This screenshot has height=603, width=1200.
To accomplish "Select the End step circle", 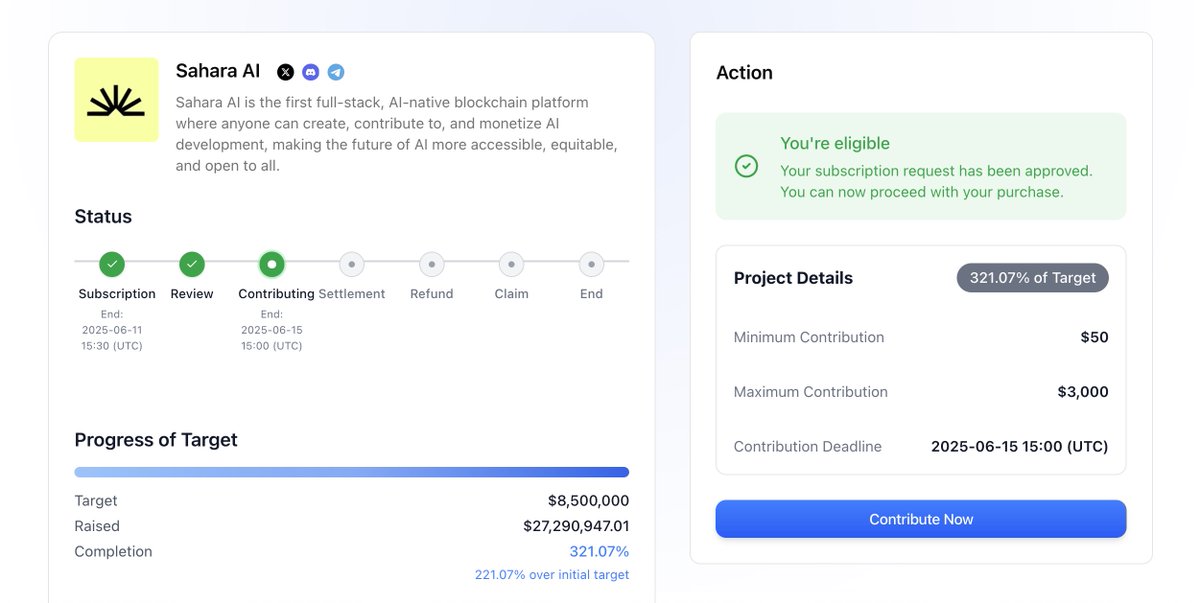I will (591, 264).
